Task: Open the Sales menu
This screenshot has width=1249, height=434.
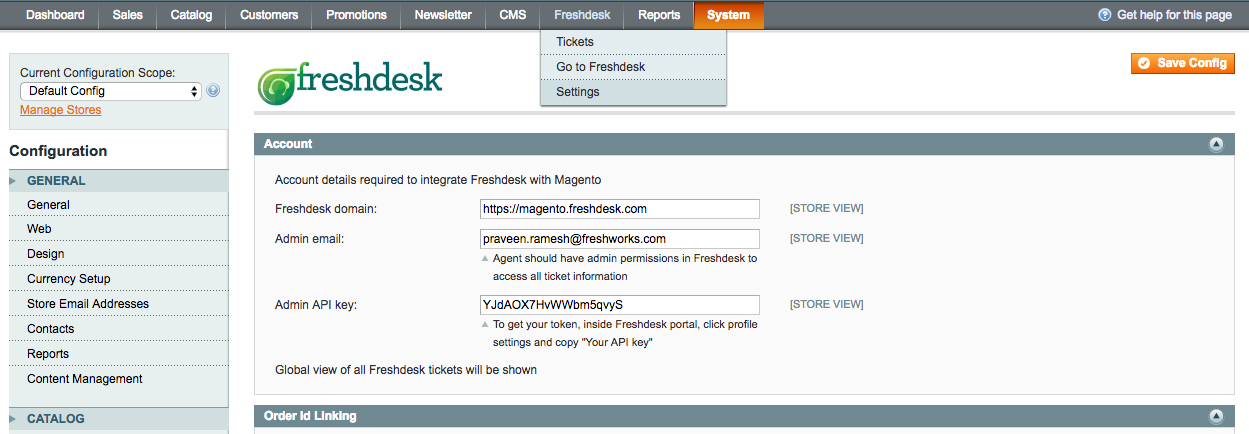Action: coord(127,15)
